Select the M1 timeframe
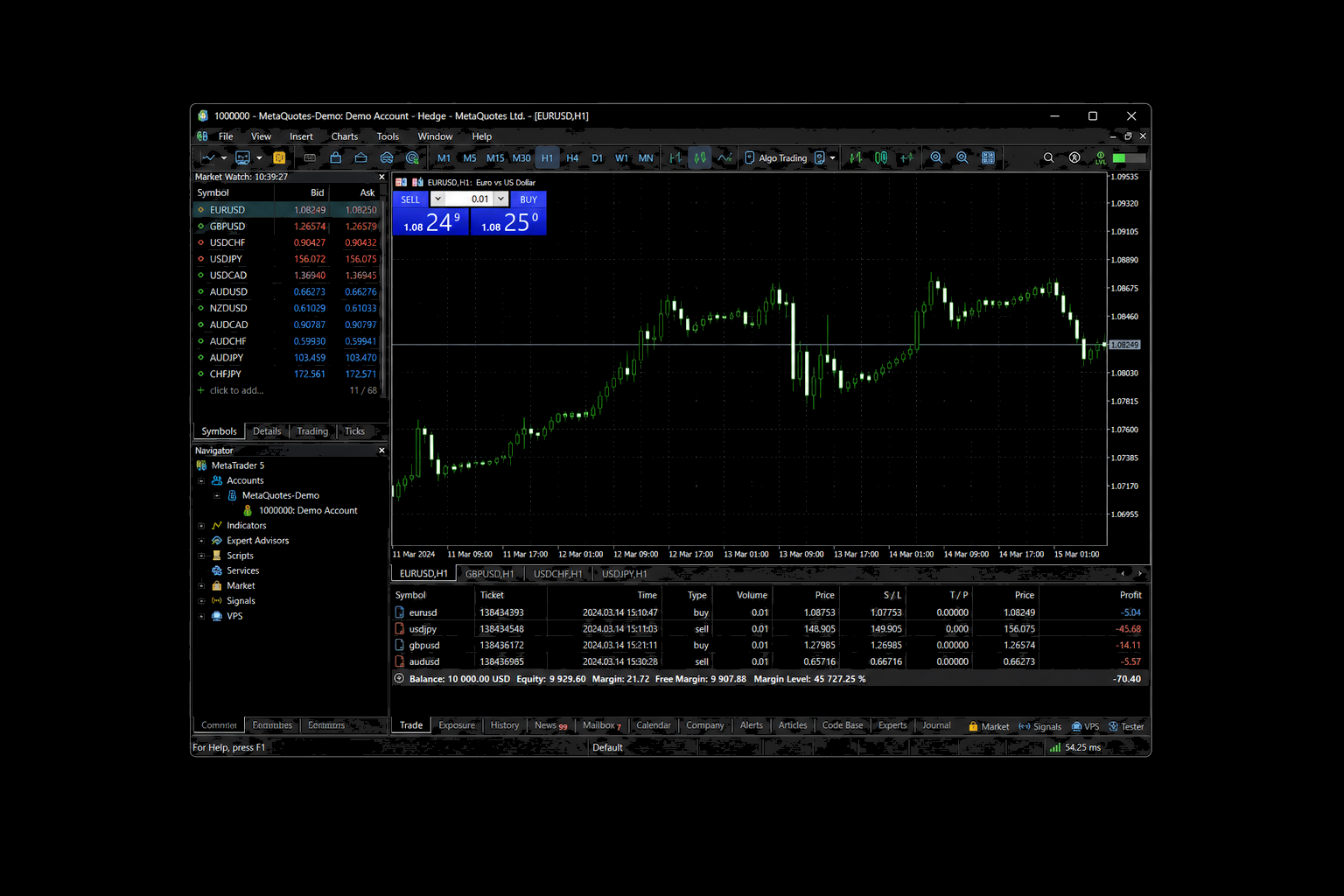The width and height of the screenshot is (1344, 896). 444,158
